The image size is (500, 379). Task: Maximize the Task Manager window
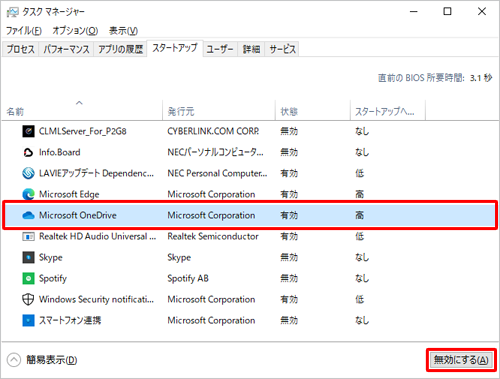[447, 12]
